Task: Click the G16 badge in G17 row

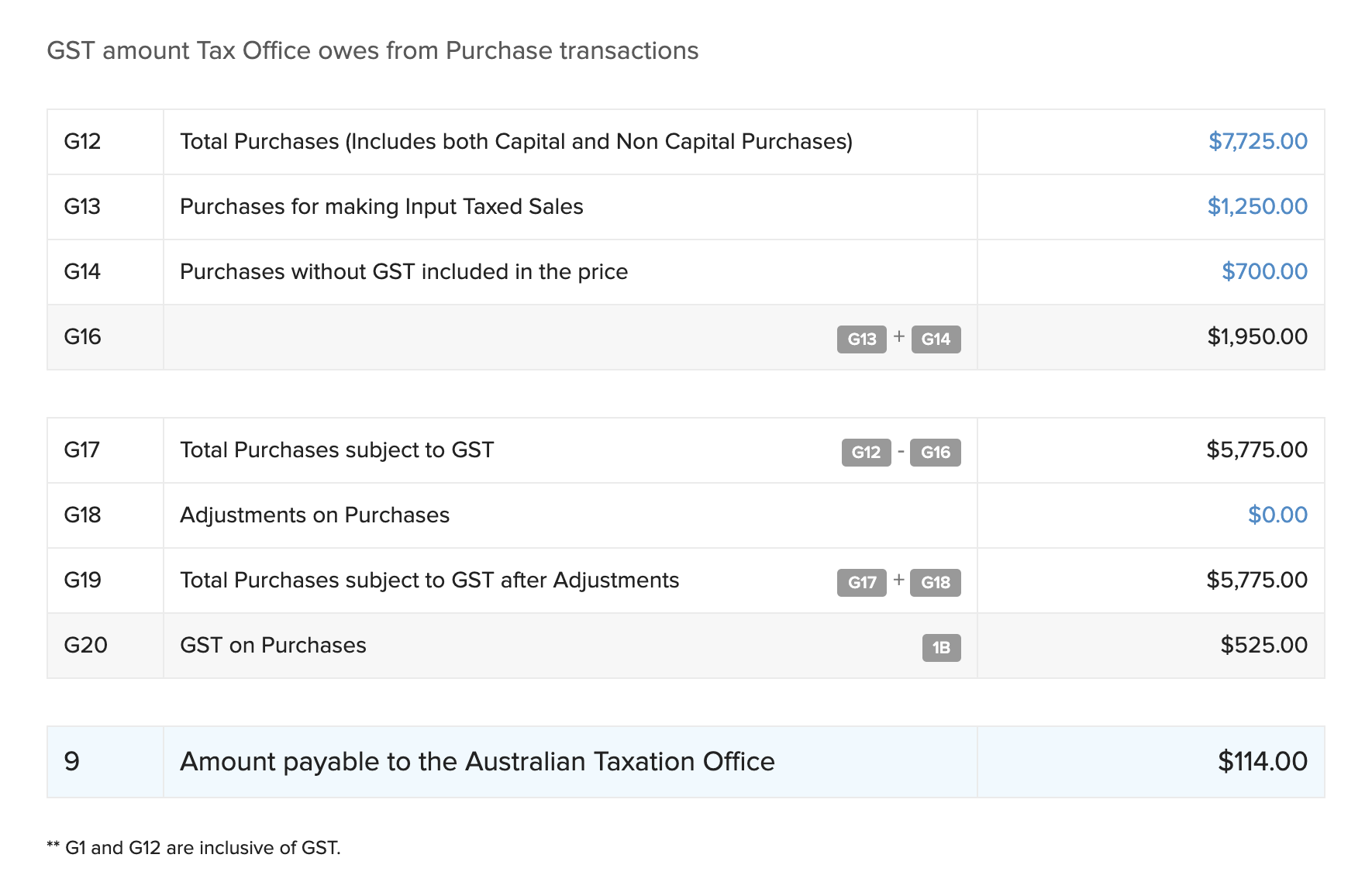Action: tap(935, 452)
